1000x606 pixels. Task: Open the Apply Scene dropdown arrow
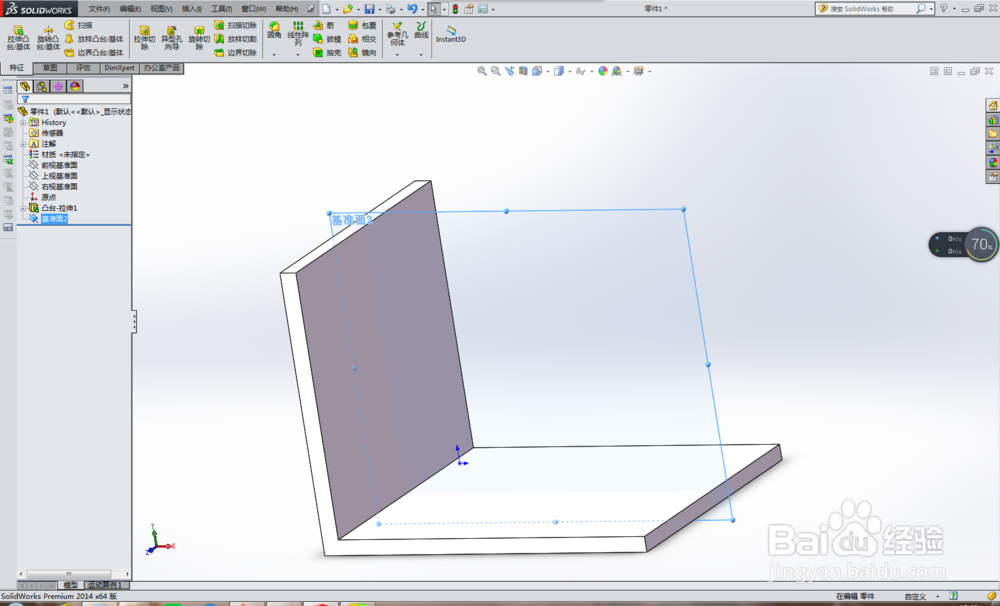coord(628,71)
